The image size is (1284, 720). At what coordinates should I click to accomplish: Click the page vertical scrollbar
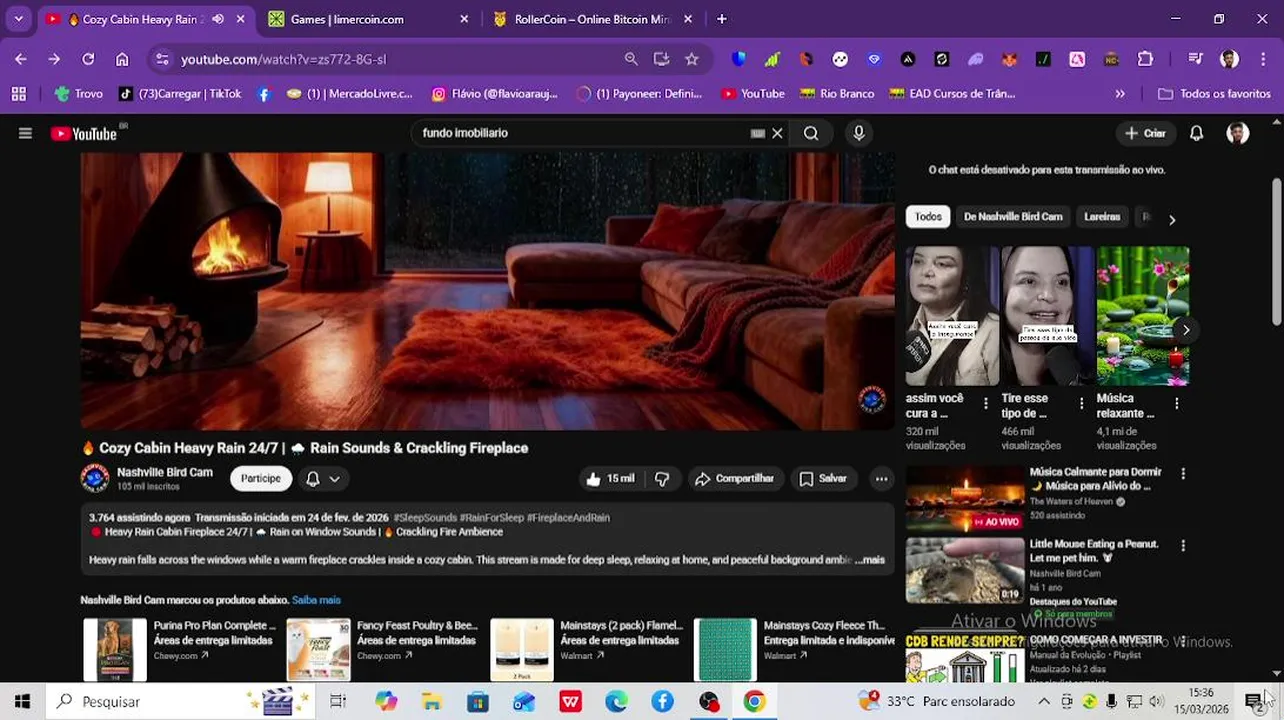pos(1277,252)
